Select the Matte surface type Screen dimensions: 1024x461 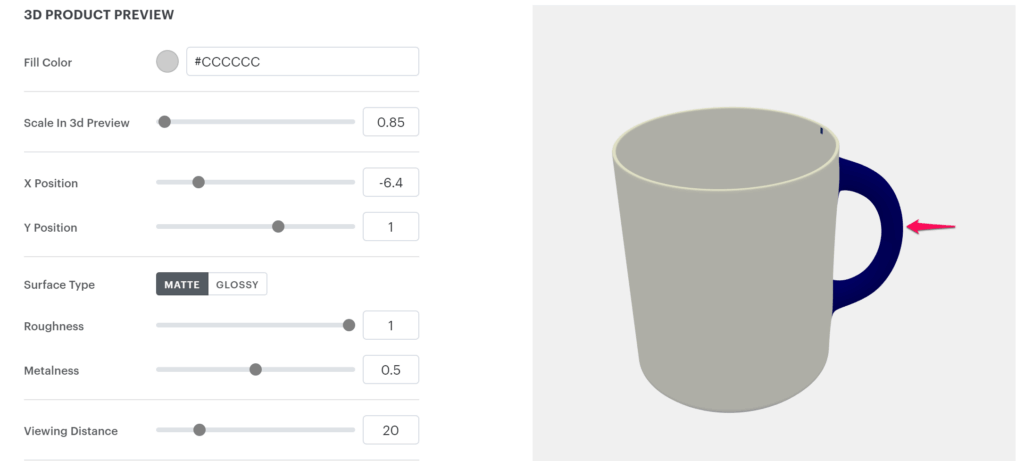[x=182, y=285]
